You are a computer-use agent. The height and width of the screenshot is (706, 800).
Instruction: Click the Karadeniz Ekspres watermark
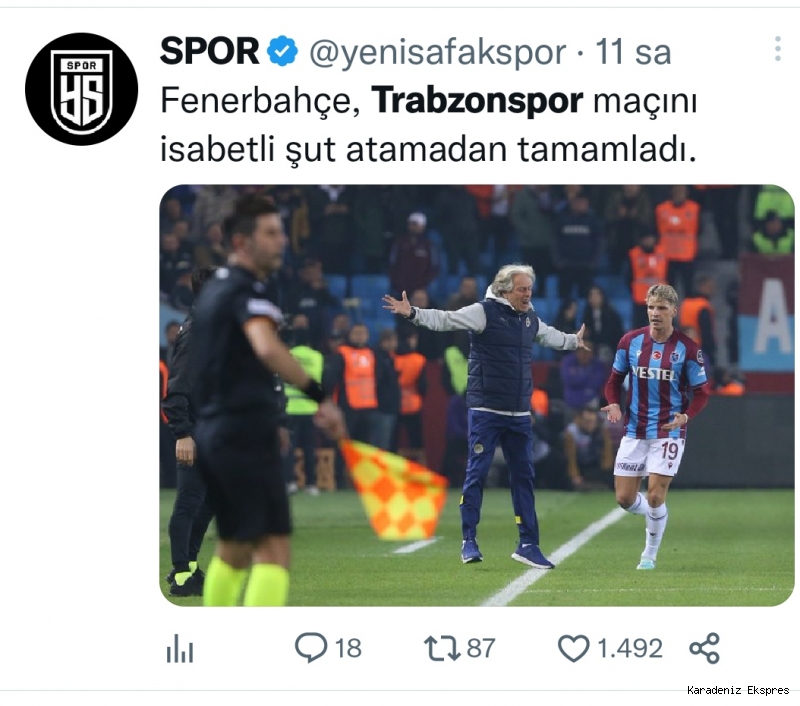coord(738,690)
